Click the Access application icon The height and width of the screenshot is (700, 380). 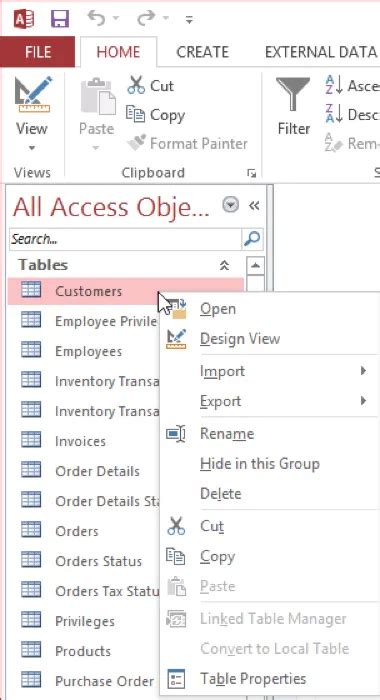24,19
